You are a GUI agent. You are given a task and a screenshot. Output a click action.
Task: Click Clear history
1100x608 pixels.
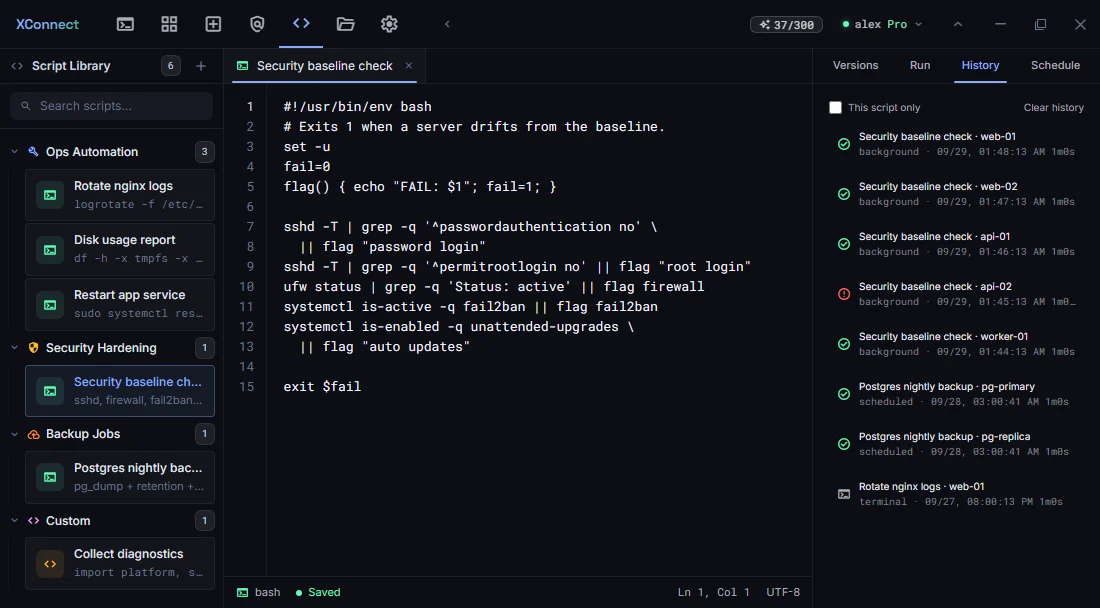click(x=1053, y=107)
